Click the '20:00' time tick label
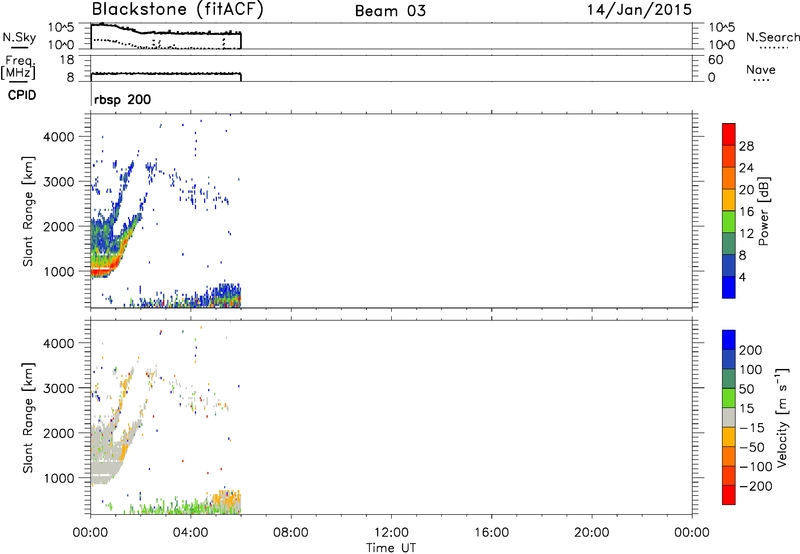 coord(591,533)
